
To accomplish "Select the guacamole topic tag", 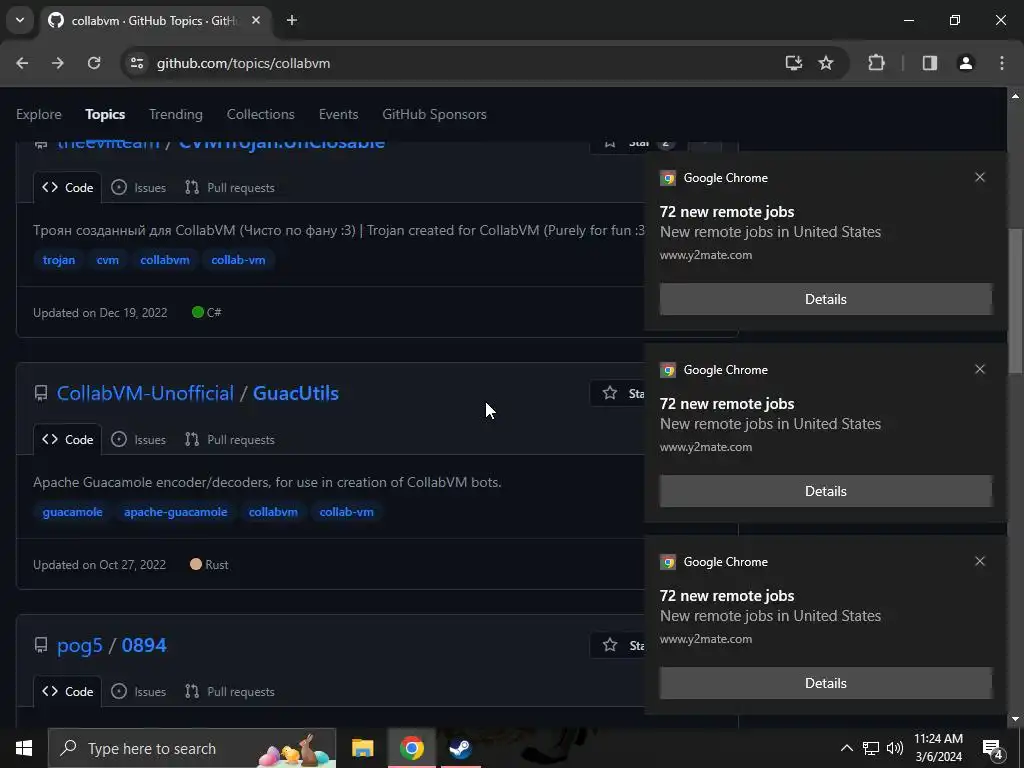I will (x=72, y=512).
